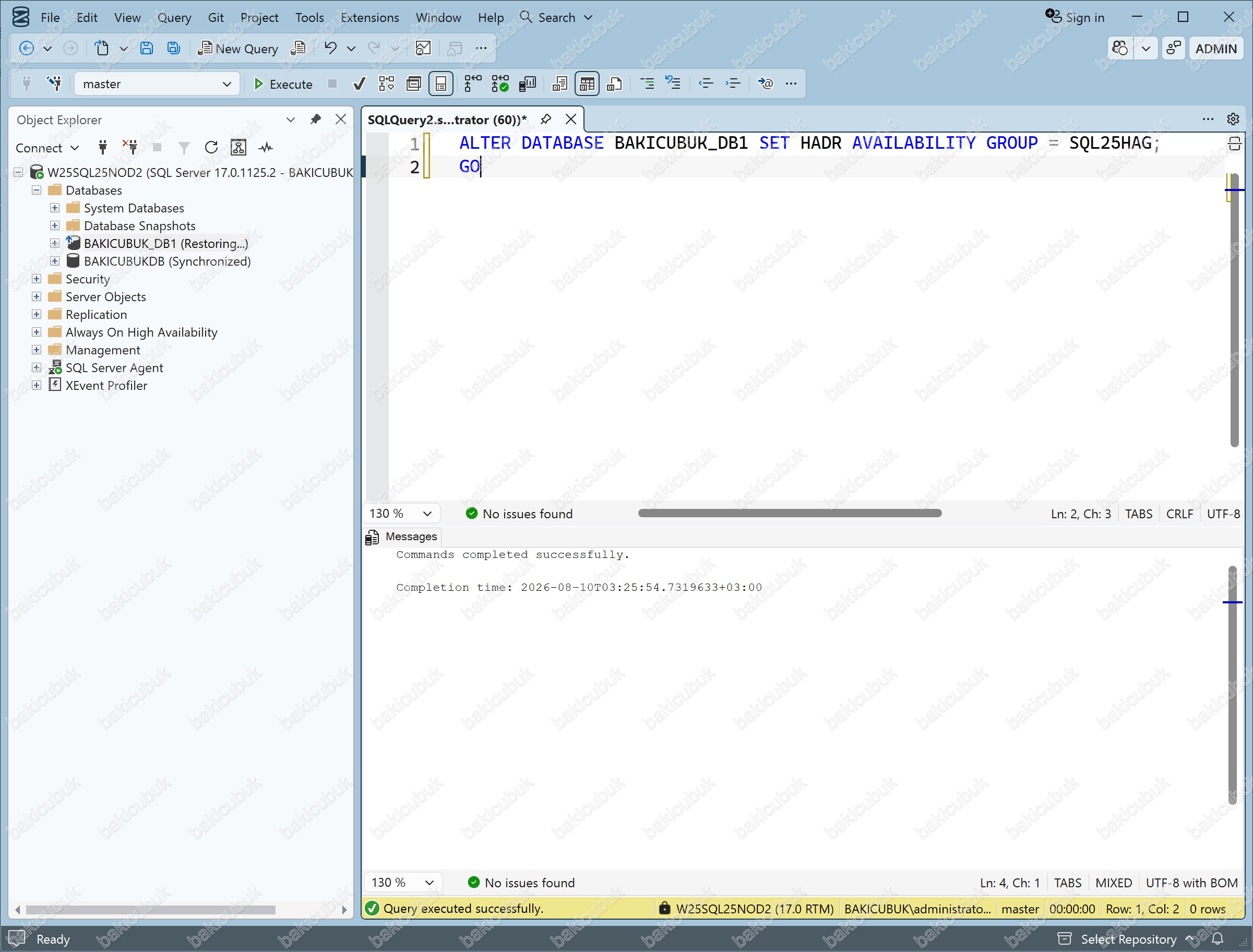Click Refresh icon in Object Explorer
The width and height of the screenshot is (1253, 952).
[211, 148]
